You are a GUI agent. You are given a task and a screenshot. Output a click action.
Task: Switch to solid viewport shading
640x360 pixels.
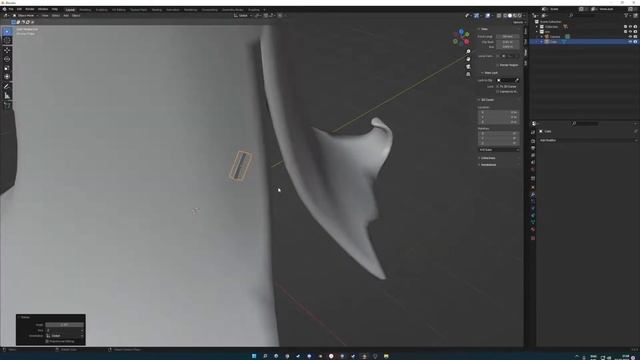[x=509, y=16]
